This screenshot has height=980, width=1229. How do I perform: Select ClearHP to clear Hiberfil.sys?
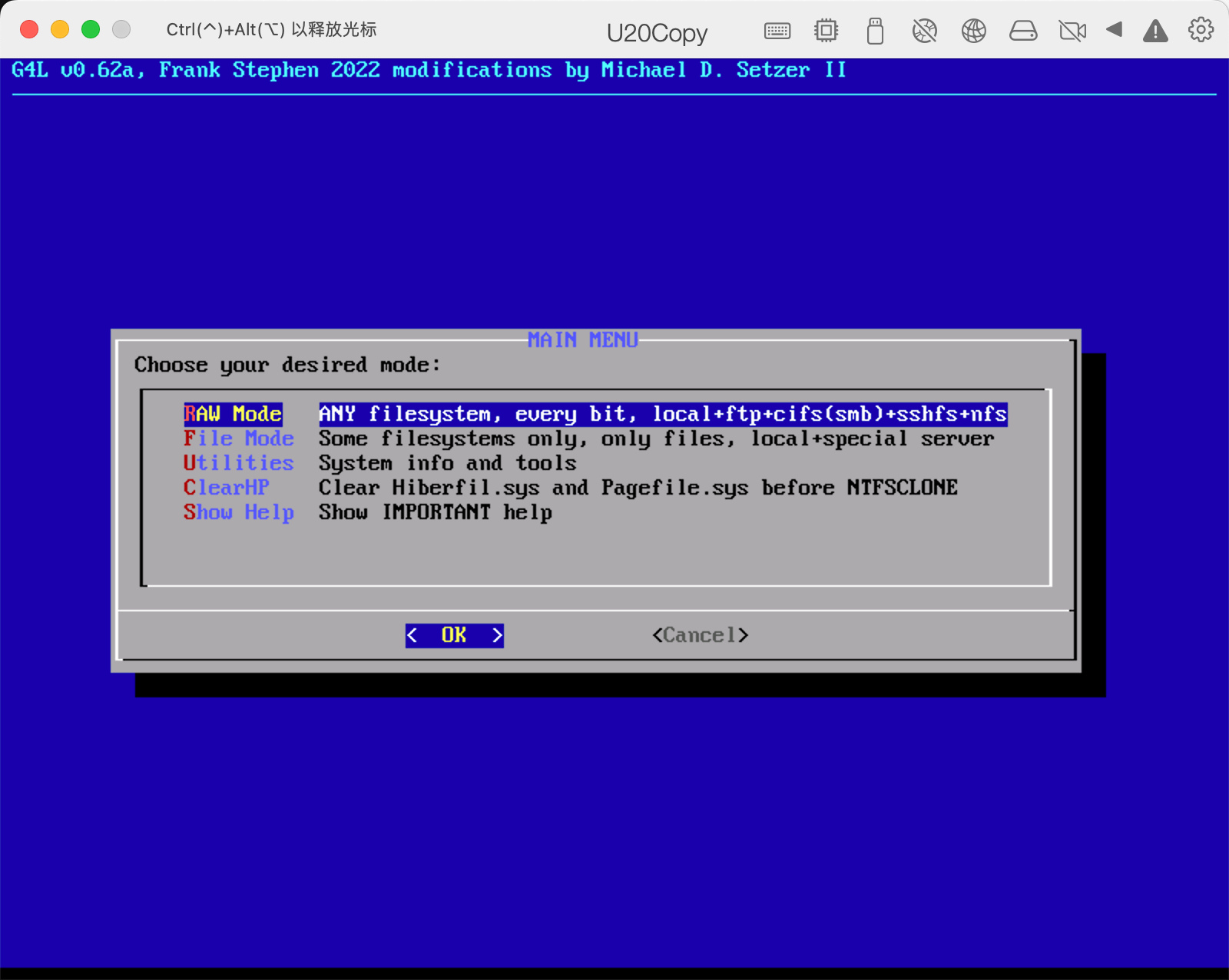click(x=227, y=488)
